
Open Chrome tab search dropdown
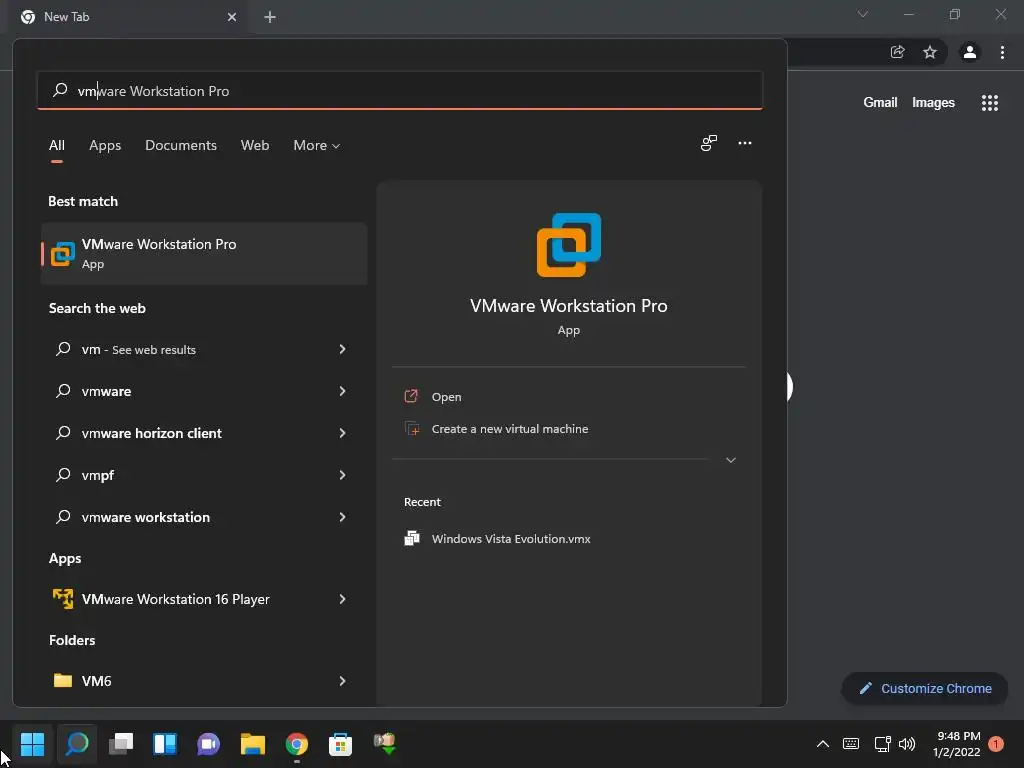862,14
